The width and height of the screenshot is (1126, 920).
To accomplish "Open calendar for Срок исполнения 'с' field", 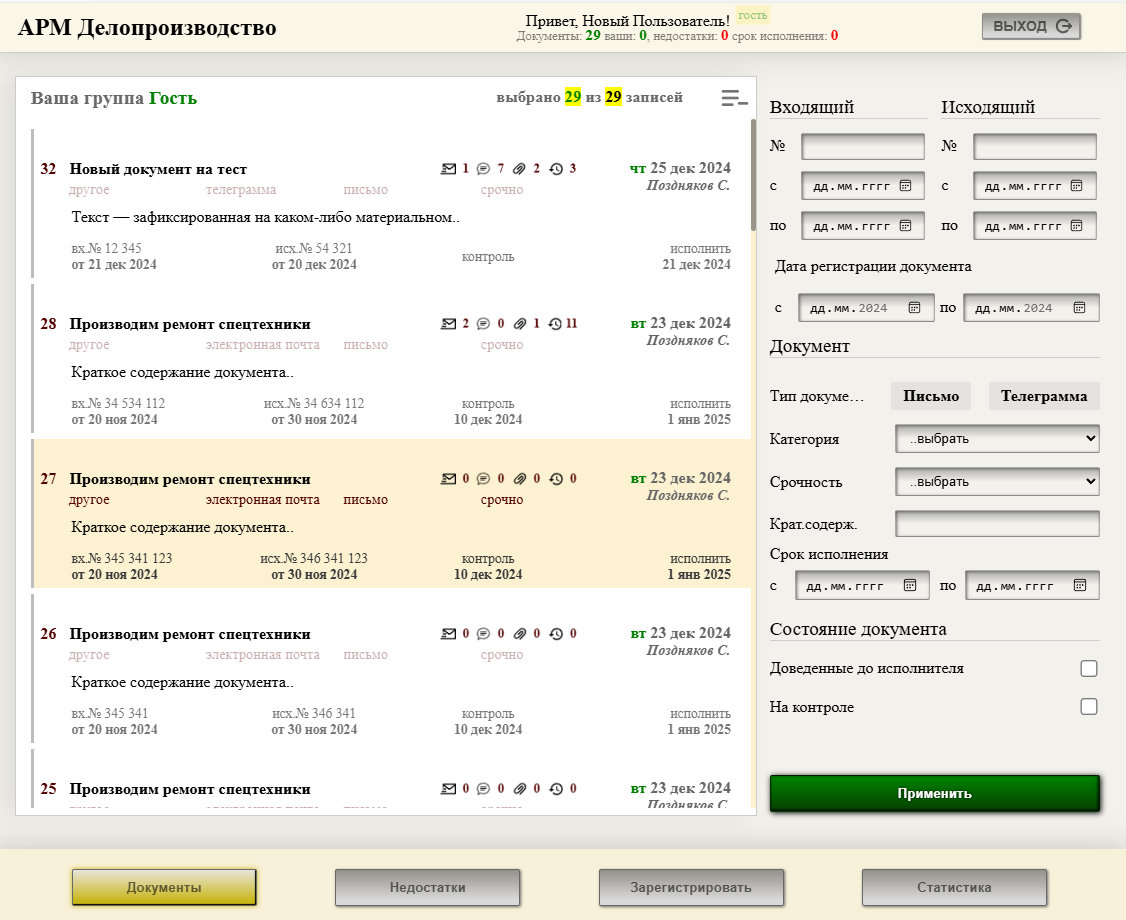I will pyautogui.click(x=910, y=586).
